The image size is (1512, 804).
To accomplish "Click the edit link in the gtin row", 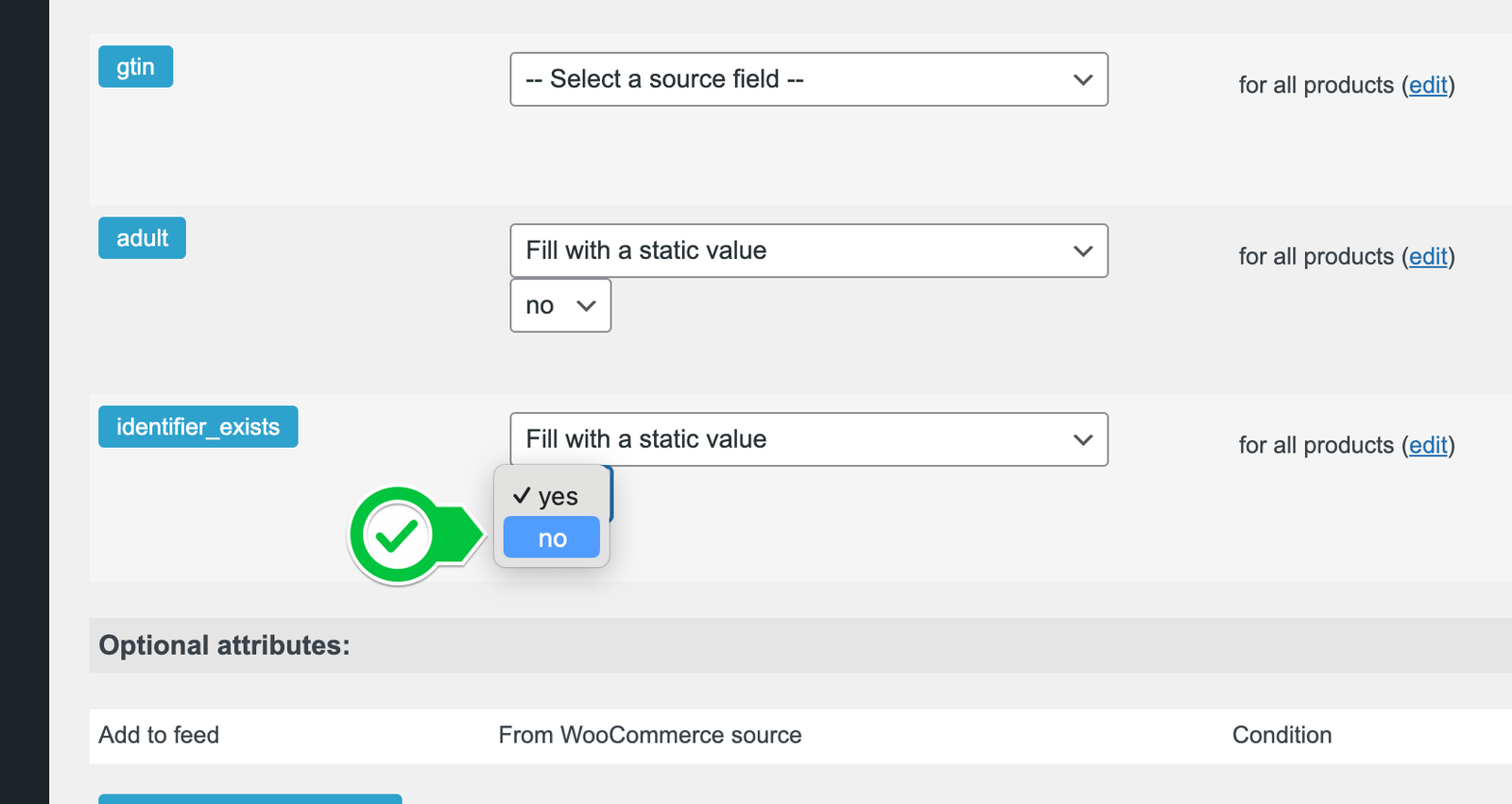I will coord(1428,85).
